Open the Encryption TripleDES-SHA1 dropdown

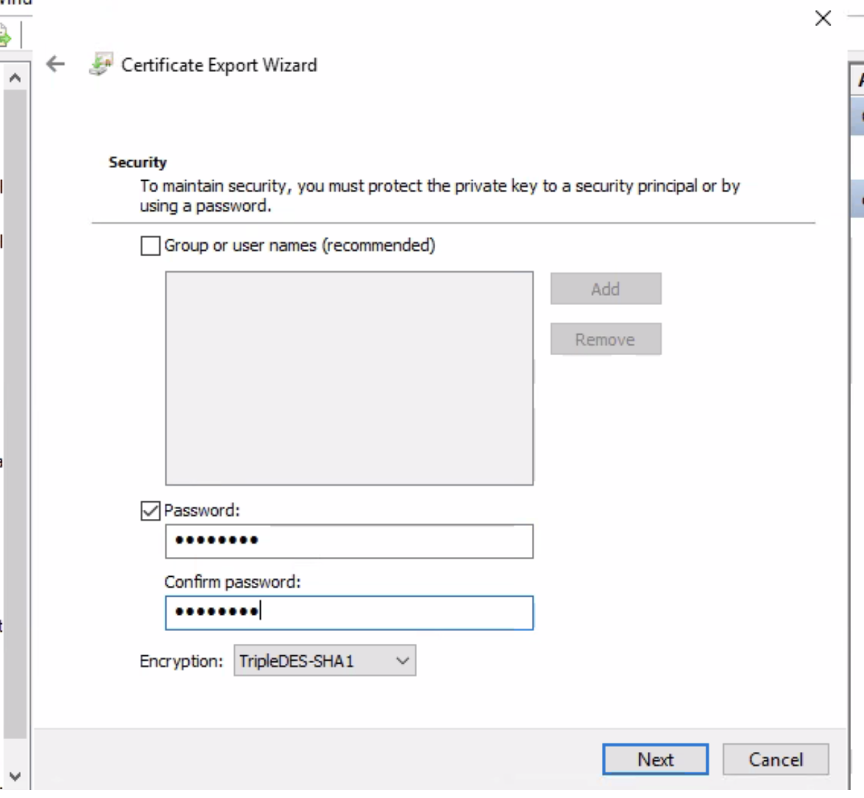pyautogui.click(x=325, y=661)
